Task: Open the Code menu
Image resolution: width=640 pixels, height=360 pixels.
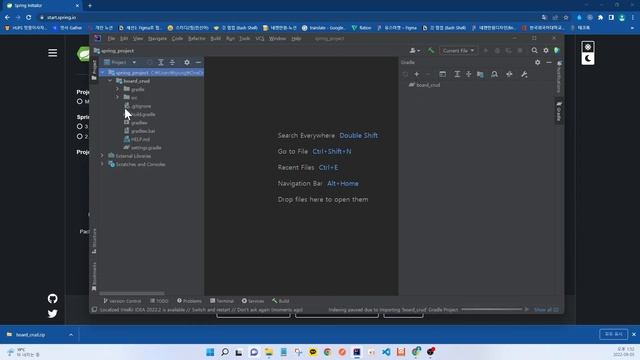Action: pyautogui.click(x=177, y=38)
